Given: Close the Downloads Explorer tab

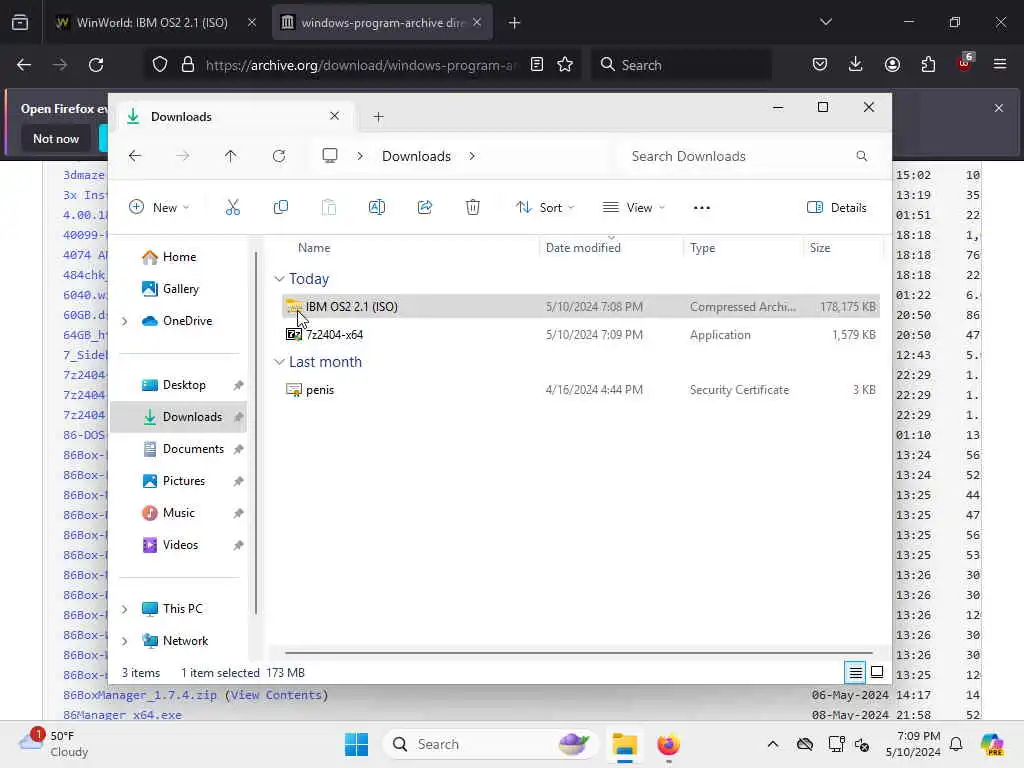Looking at the screenshot, I should [334, 116].
